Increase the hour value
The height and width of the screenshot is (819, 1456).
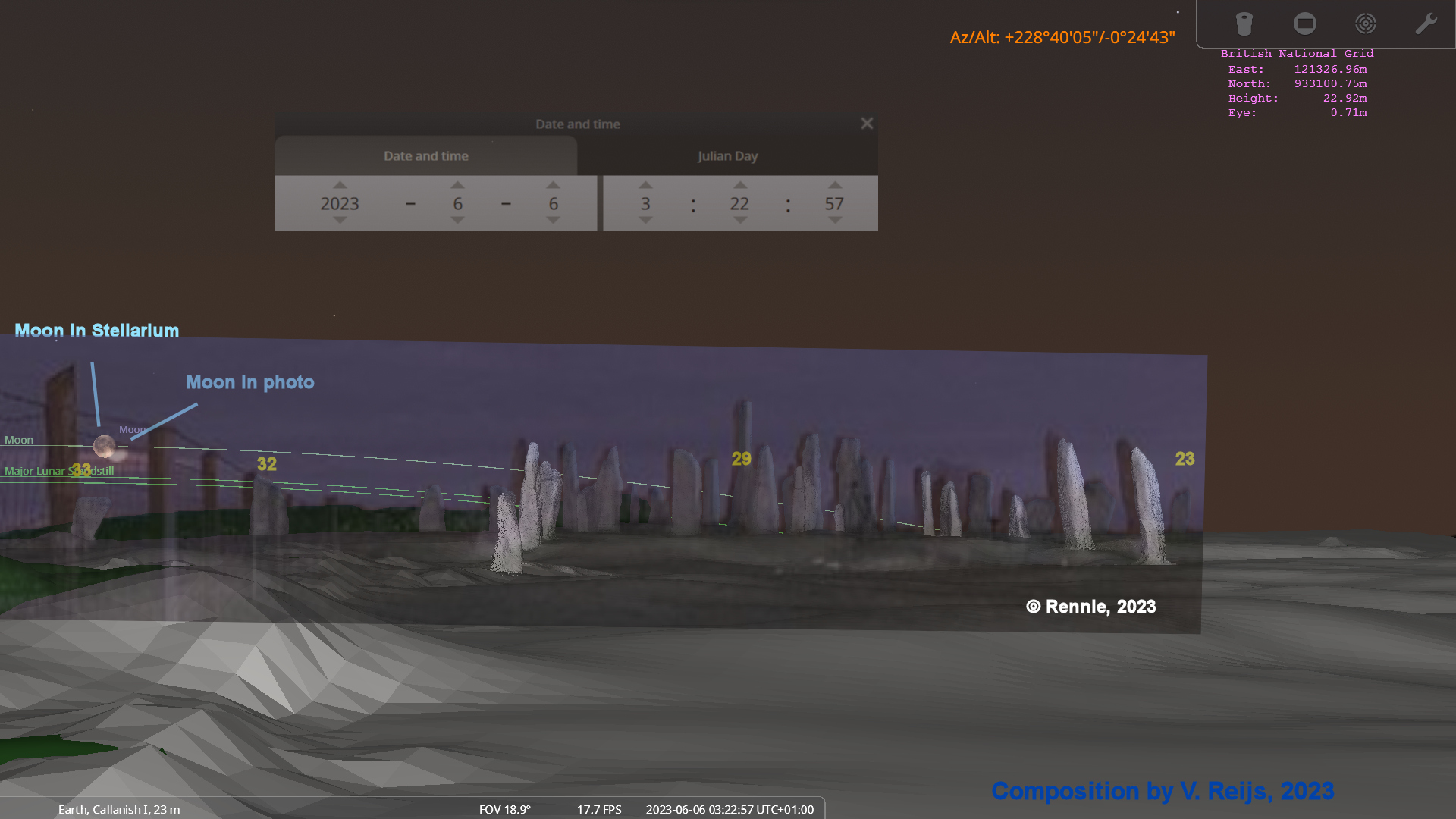click(645, 184)
